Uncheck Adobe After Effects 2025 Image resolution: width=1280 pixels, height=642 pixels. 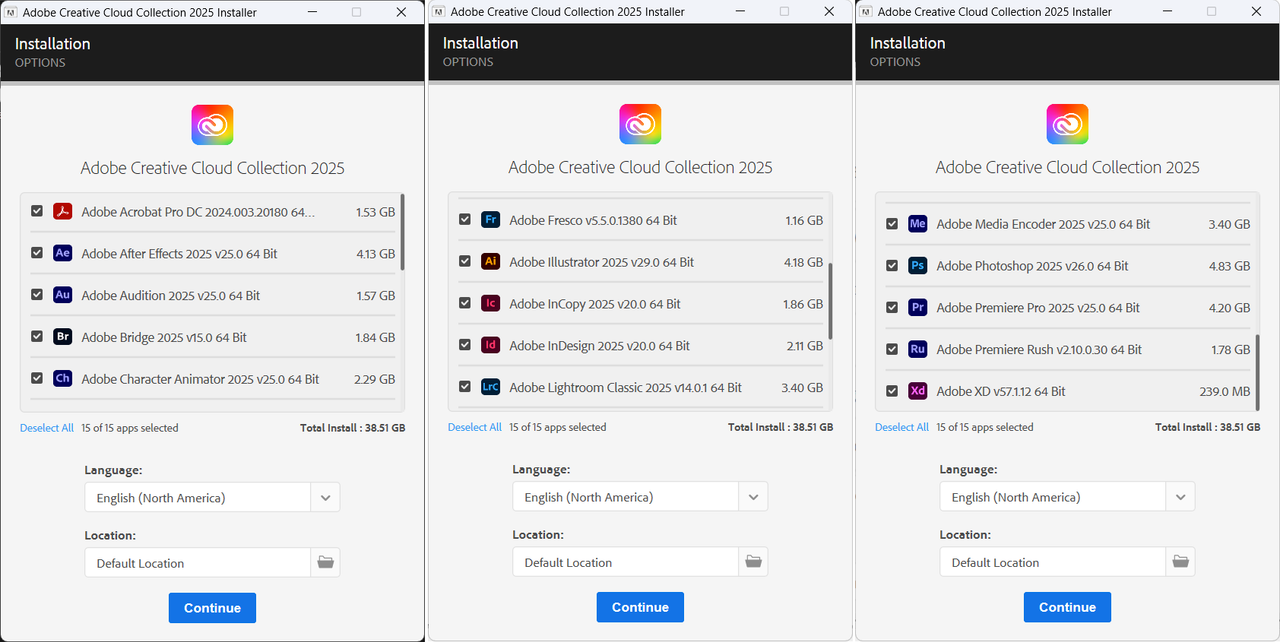tap(37, 254)
